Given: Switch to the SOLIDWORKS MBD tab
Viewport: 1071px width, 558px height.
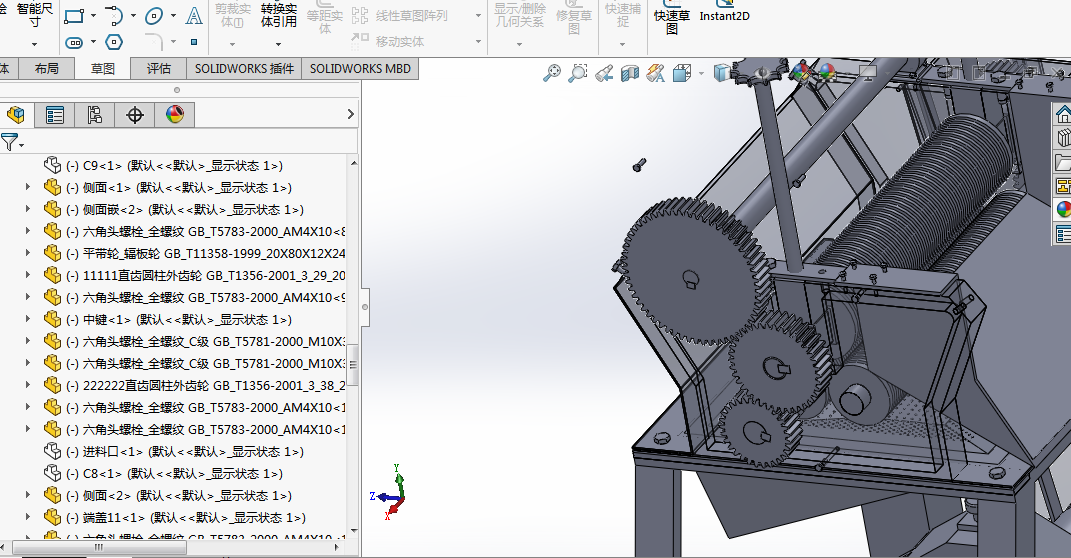Looking at the screenshot, I should tap(360, 69).
